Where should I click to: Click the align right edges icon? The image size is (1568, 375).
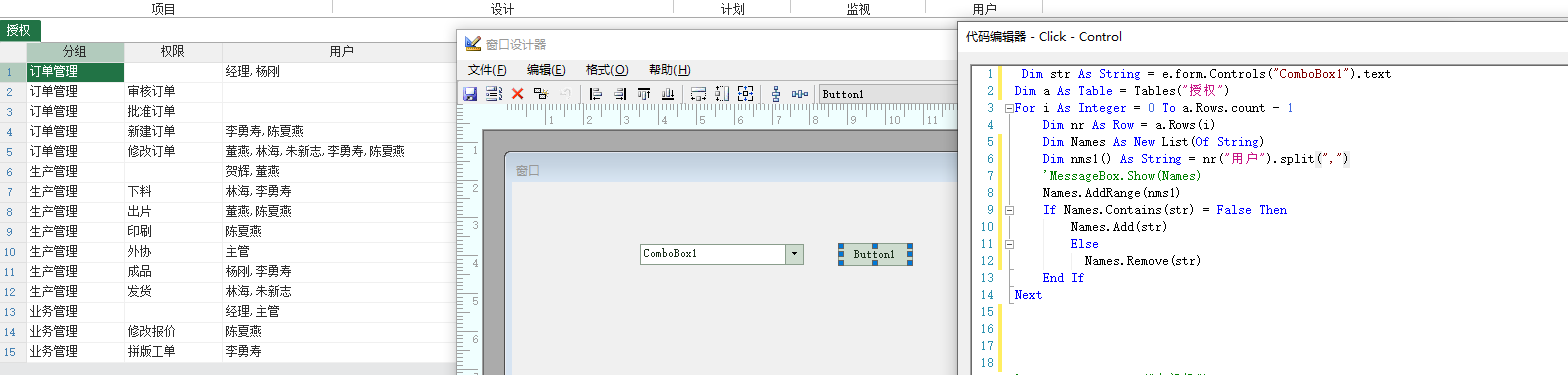coord(620,94)
